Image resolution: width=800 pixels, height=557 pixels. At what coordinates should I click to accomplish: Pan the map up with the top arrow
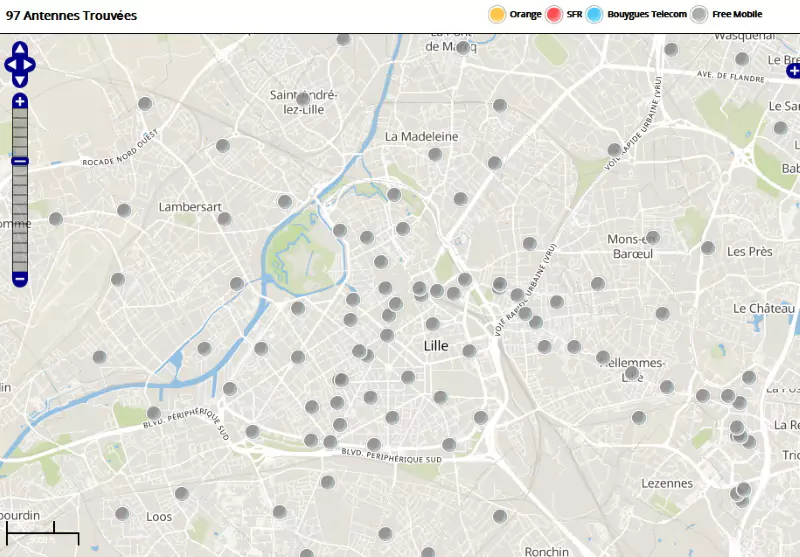click(20, 49)
